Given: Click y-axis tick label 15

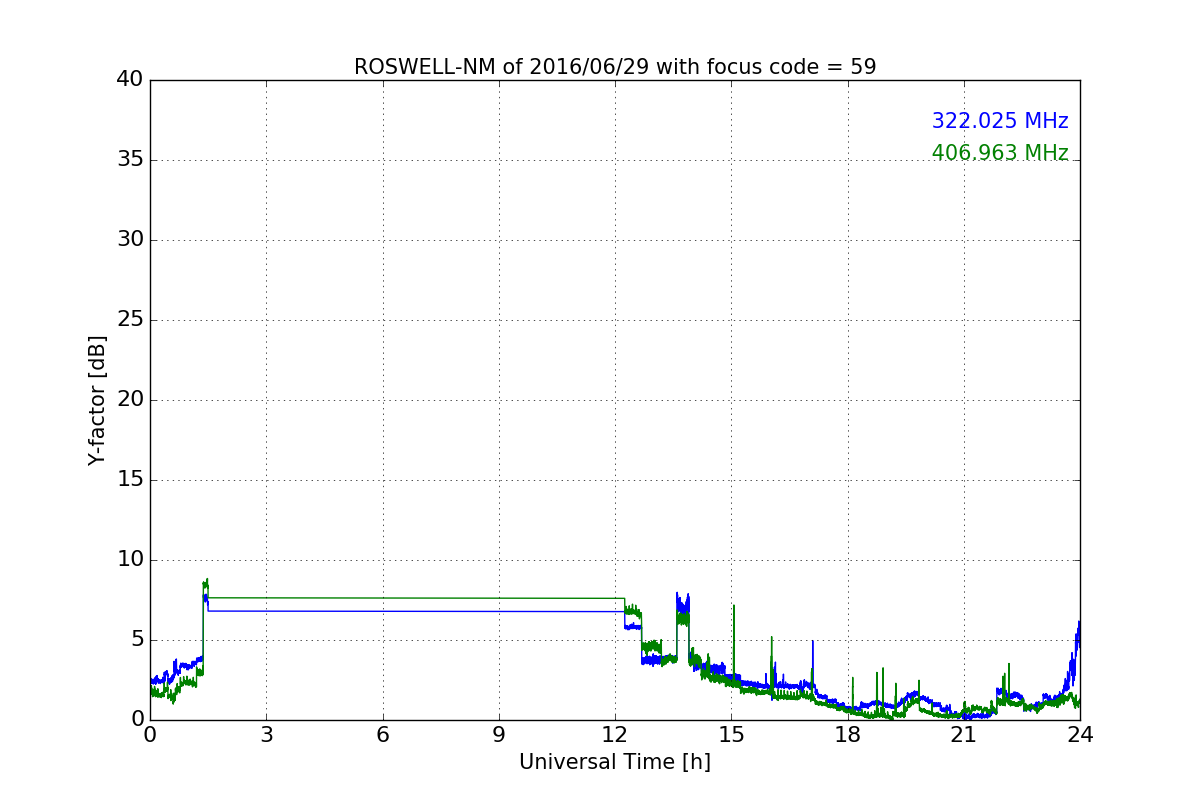Looking at the screenshot, I should coord(130,480).
